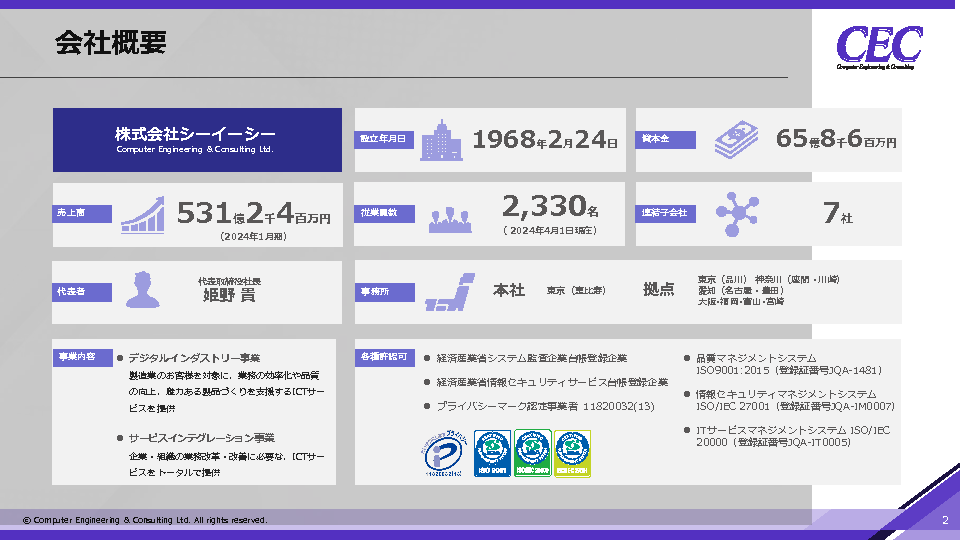
Task: Click the rising sales bar chart icon
Action: (x=143, y=214)
